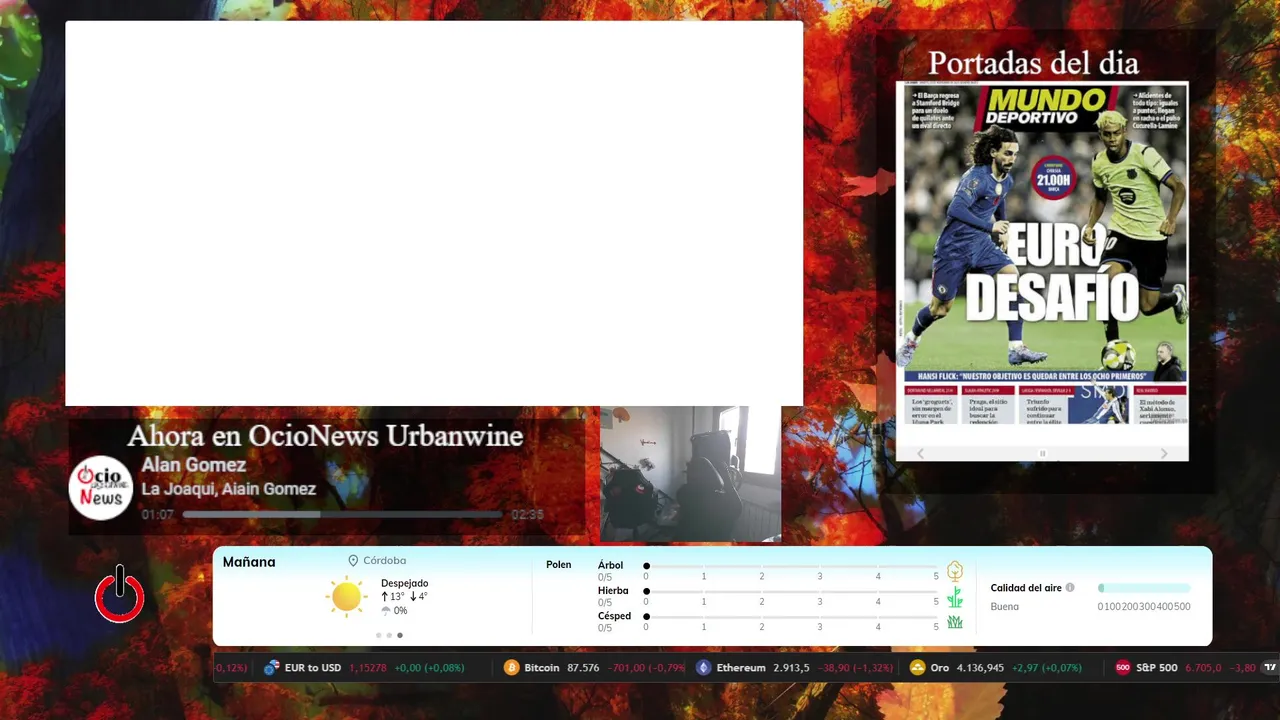Click the Bitcoin coin icon in ticker
This screenshot has height=720, width=1280.
coord(512,667)
